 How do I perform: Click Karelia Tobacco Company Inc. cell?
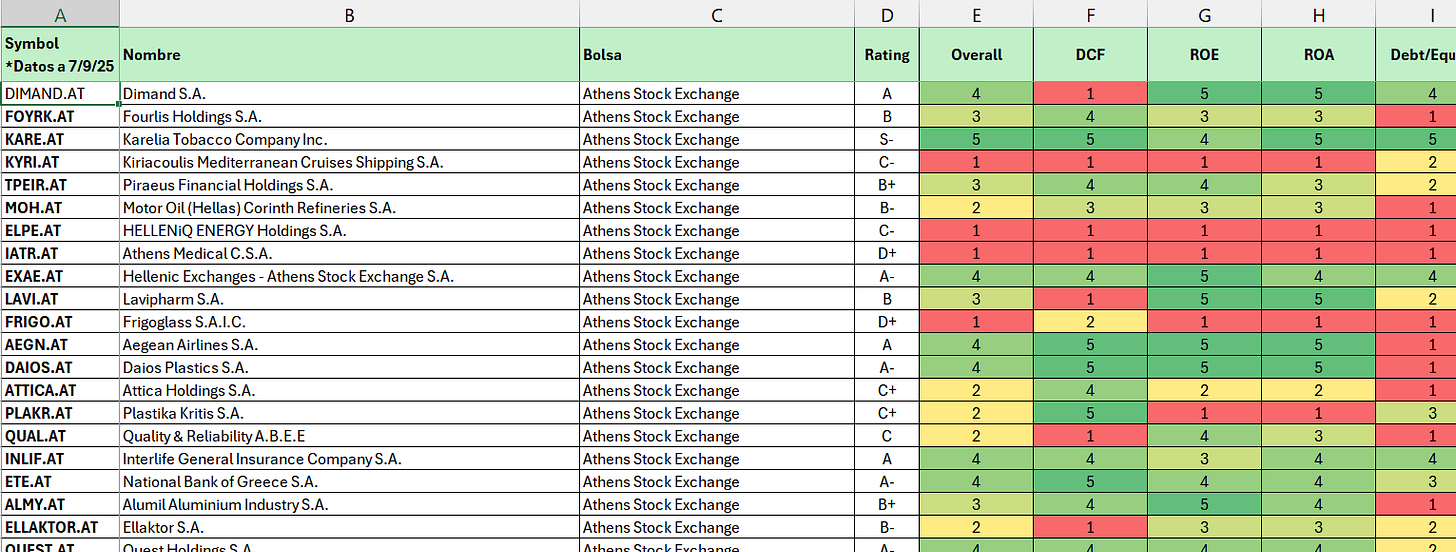click(349, 140)
